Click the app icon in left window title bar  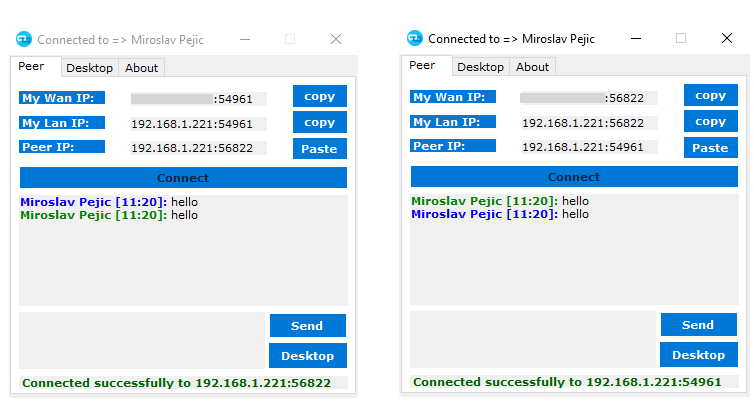[x=24, y=39]
